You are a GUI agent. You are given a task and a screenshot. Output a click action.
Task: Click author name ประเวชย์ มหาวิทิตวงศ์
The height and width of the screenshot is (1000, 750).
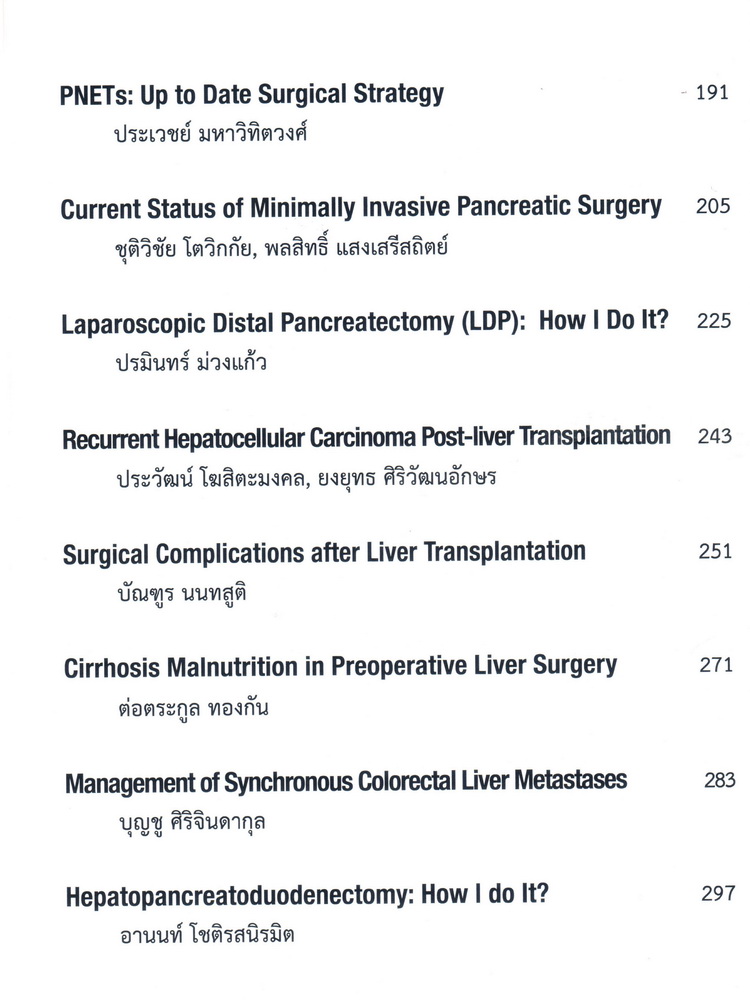pos(210,133)
